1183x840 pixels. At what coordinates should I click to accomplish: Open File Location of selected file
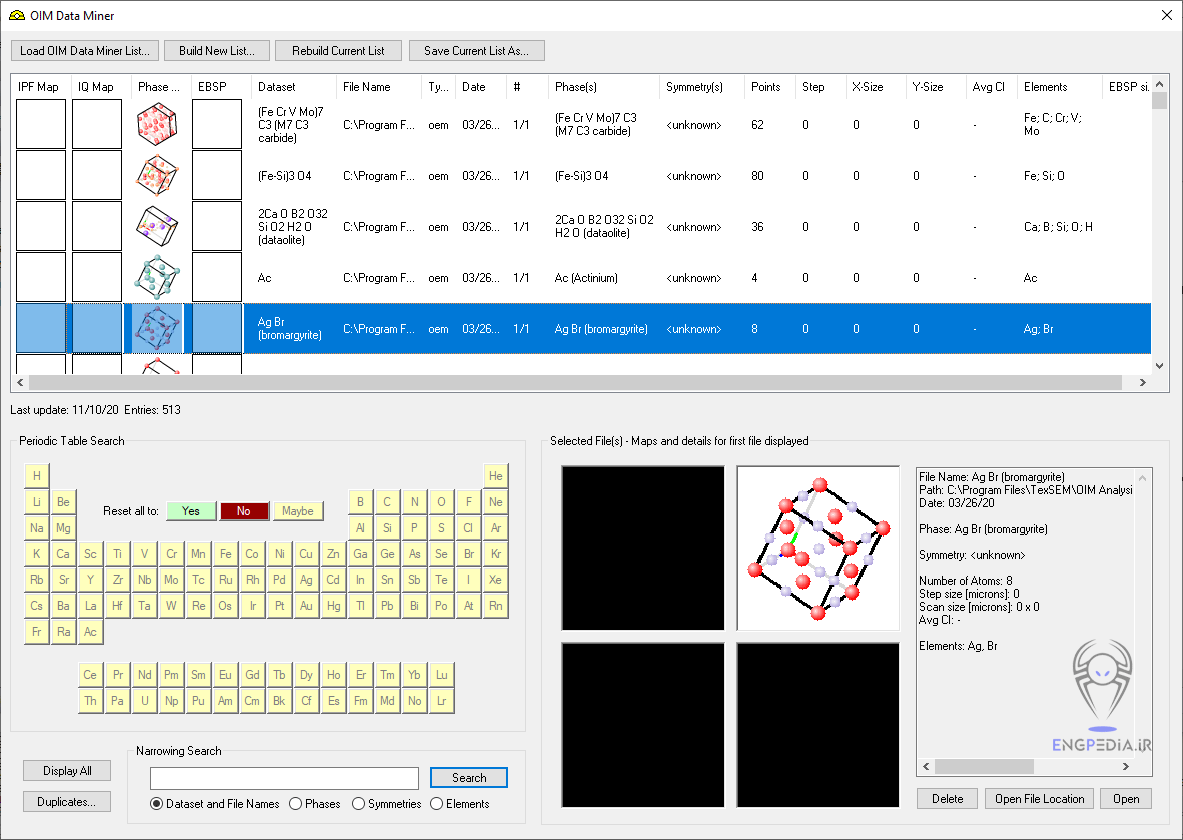1039,799
